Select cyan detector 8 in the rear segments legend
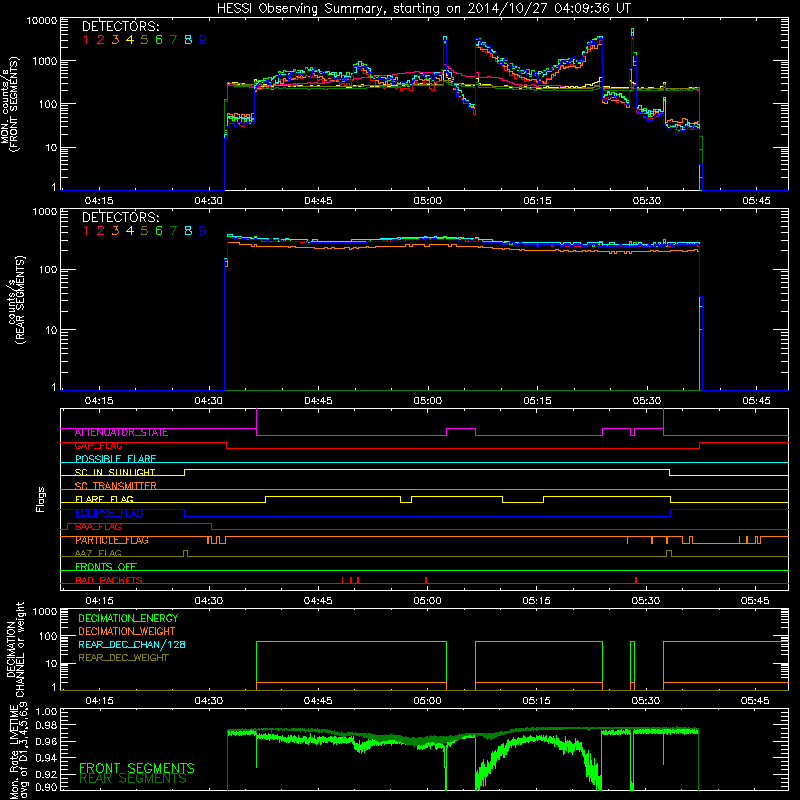Viewport: 800px width, 800px height. click(188, 231)
